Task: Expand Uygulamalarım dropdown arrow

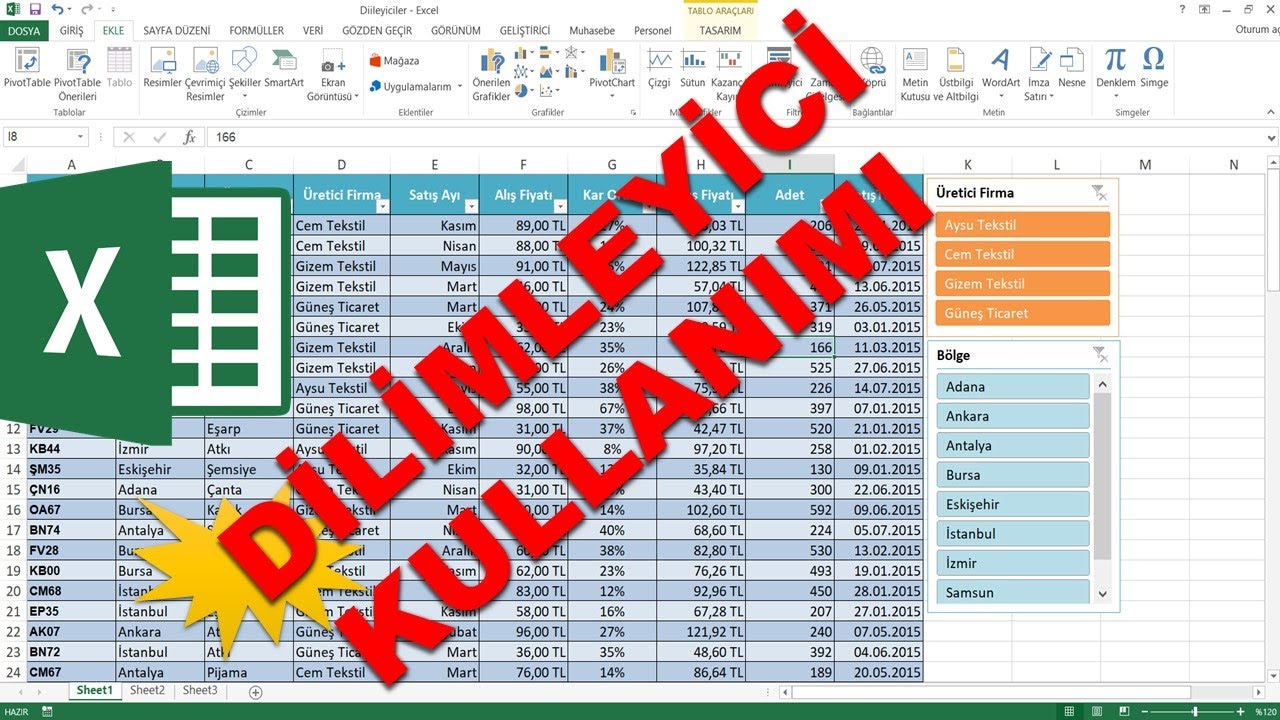Action: click(460, 87)
